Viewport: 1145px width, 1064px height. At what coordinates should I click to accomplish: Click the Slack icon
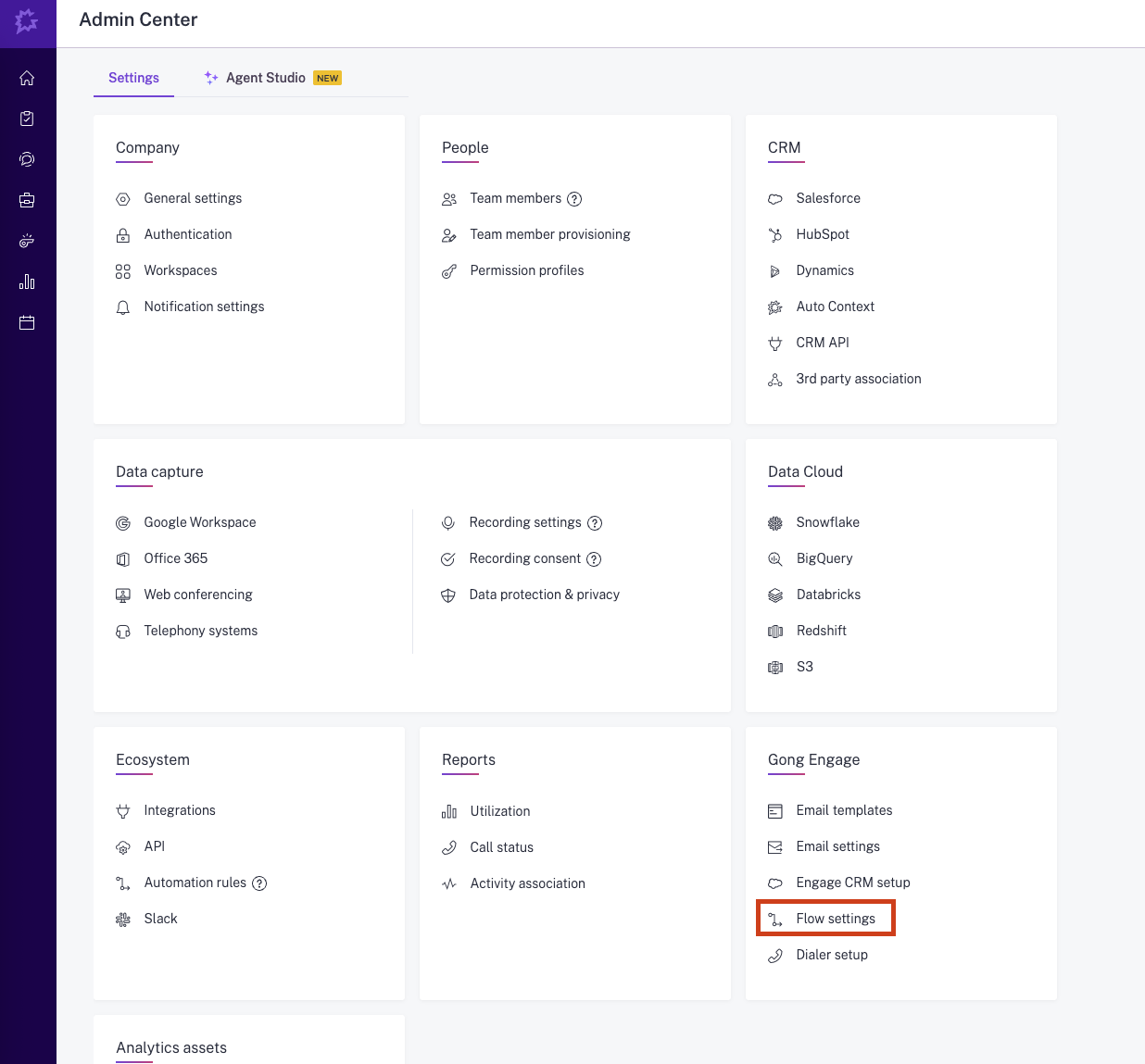(x=123, y=920)
